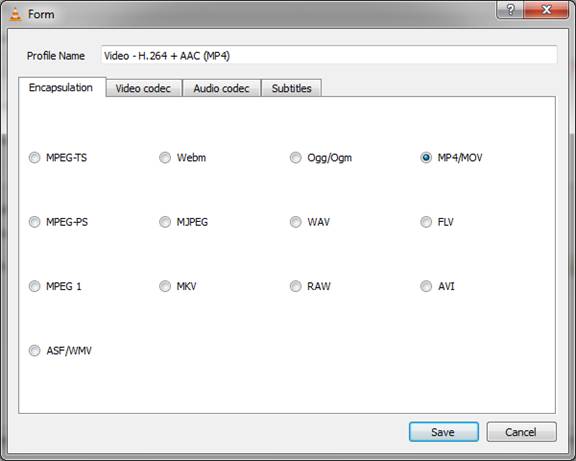576x461 pixels.
Task: Choose Ogg/Ogm encapsulation
Action: click(x=295, y=158)
